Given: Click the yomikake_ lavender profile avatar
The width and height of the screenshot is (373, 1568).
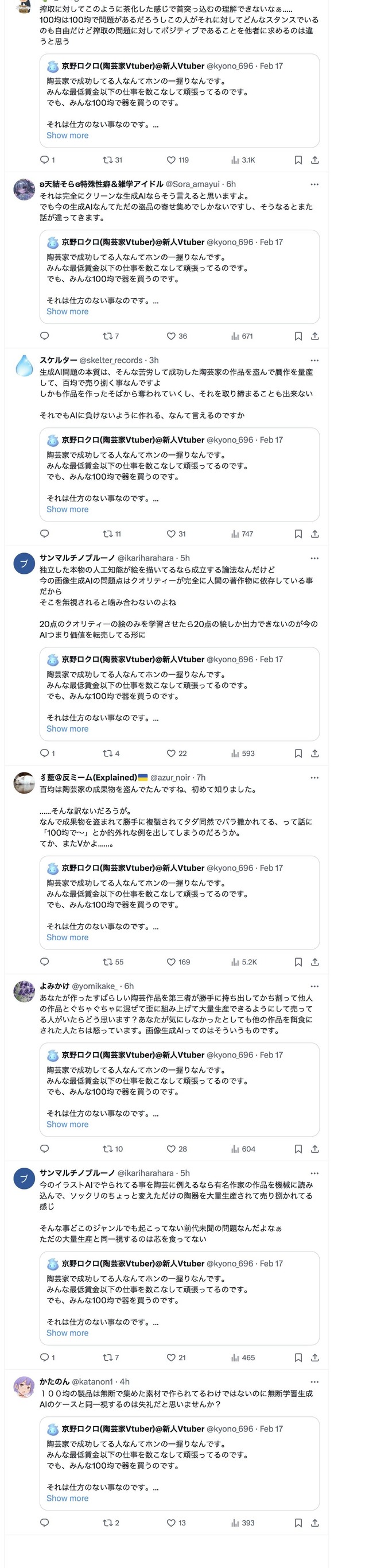Looking at the screenshot, I should [24, 991].
